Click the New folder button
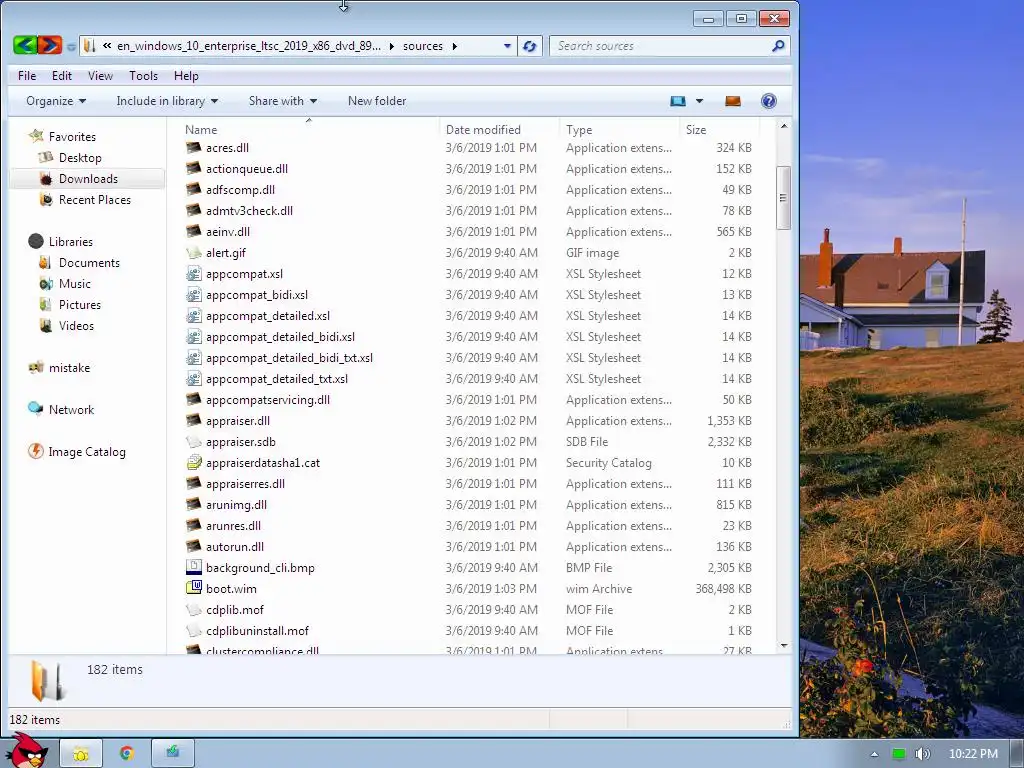The height and width of the screenshot is (768, 1024). 377,101
